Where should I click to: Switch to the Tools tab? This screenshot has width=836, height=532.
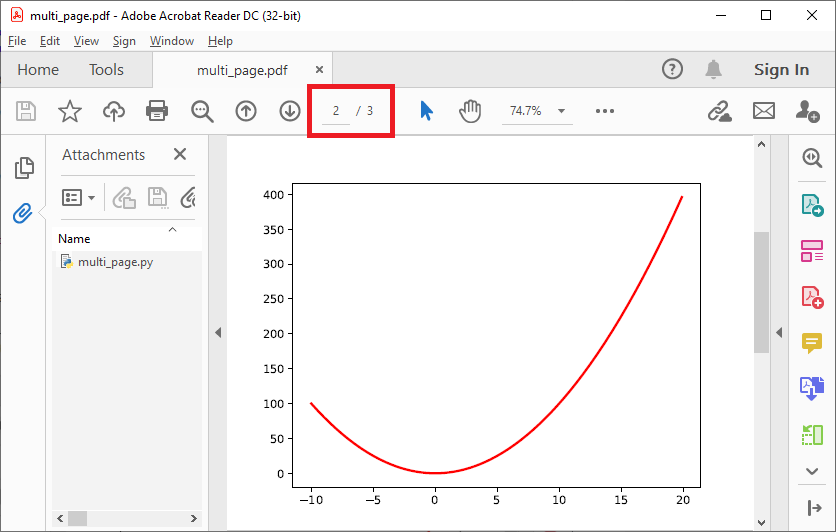coord(106,70)
